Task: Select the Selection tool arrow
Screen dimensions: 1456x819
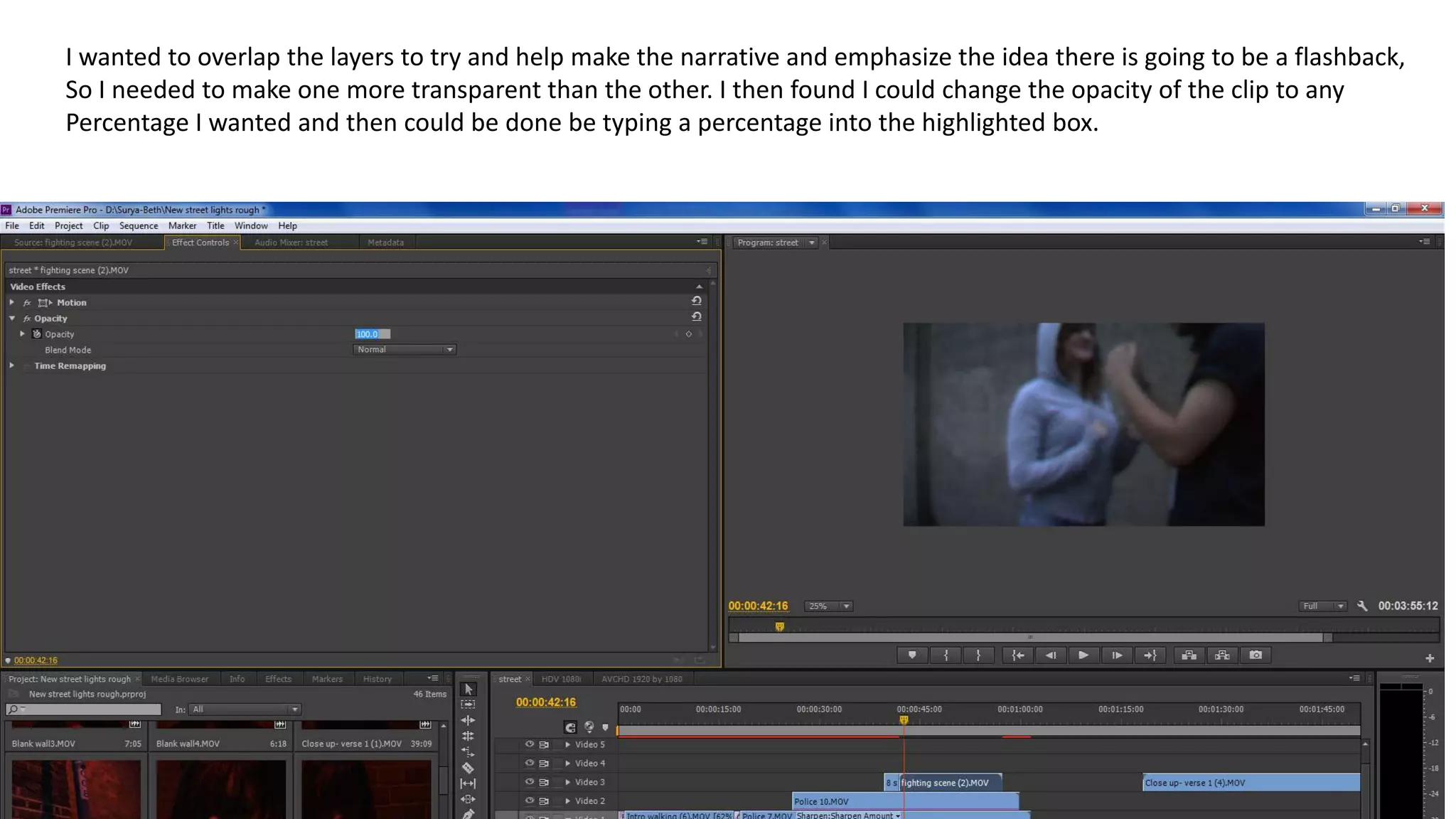Action: (x=469, y=689)
